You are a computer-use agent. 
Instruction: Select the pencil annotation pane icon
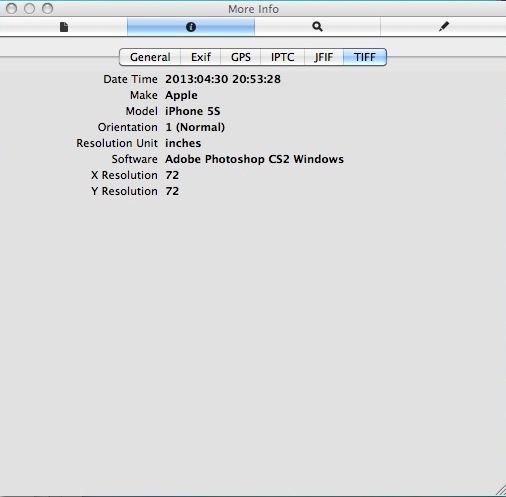pos(444,26)
